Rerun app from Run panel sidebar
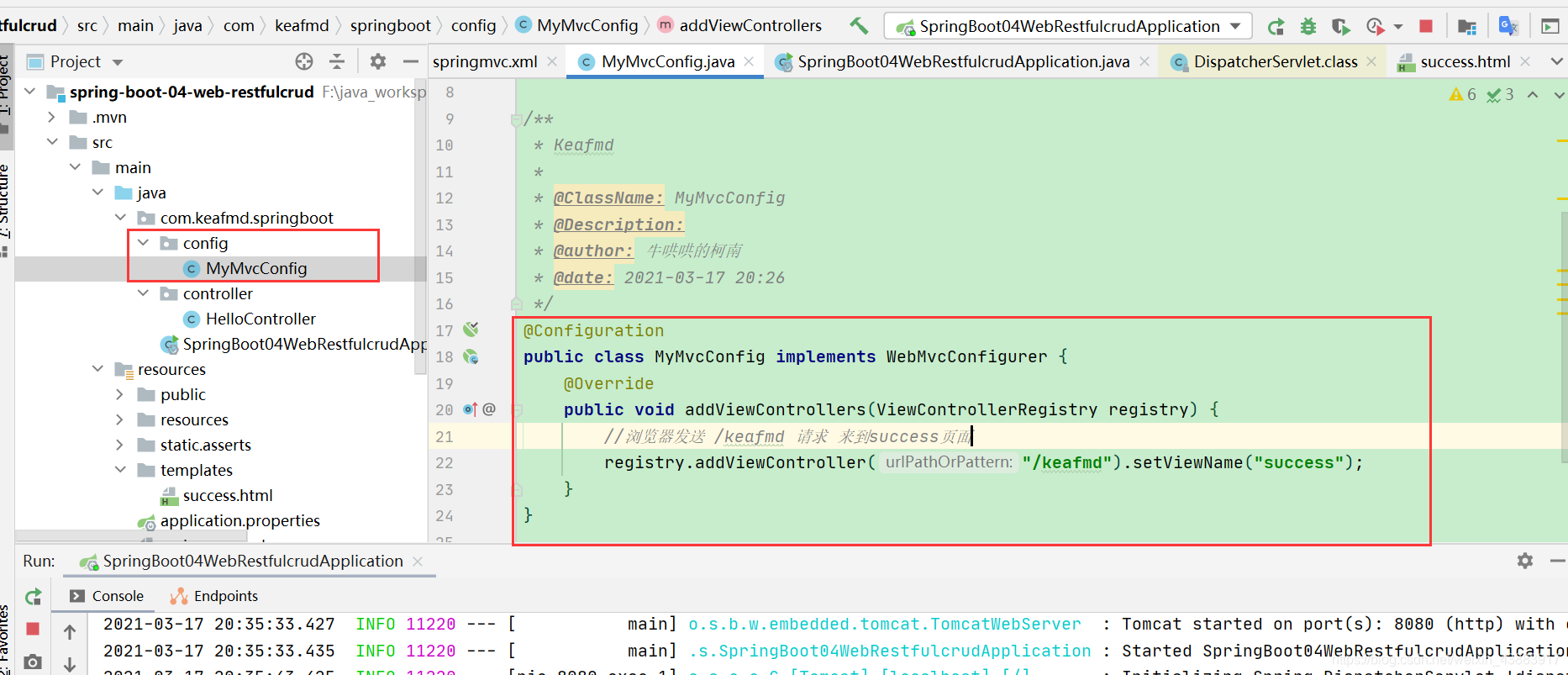This screenshot has width=1568, height=675. [x=34, y=596]
